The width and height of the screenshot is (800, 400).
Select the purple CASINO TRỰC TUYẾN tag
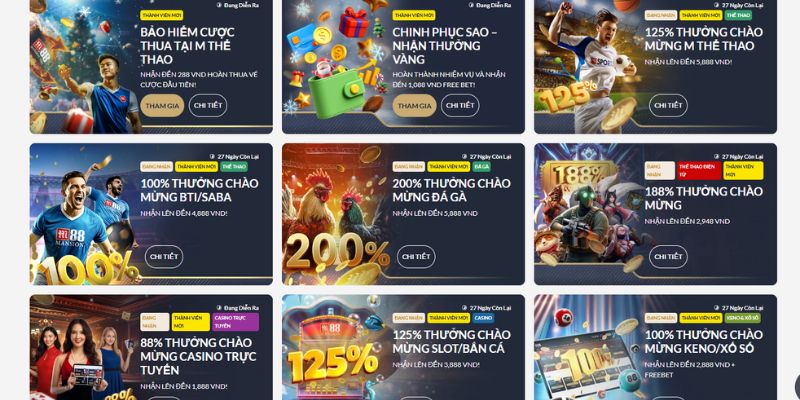235,322
